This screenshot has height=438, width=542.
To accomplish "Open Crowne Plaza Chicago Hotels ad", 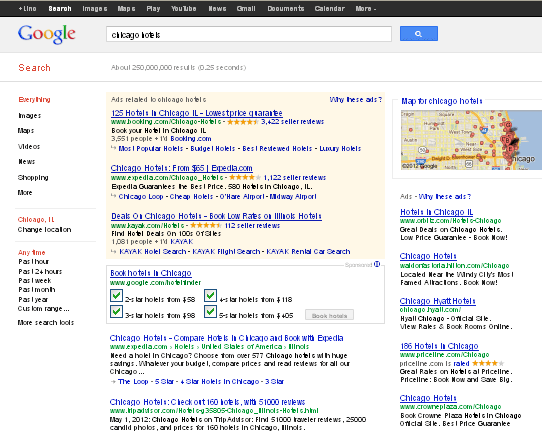I will click(428, 398).
